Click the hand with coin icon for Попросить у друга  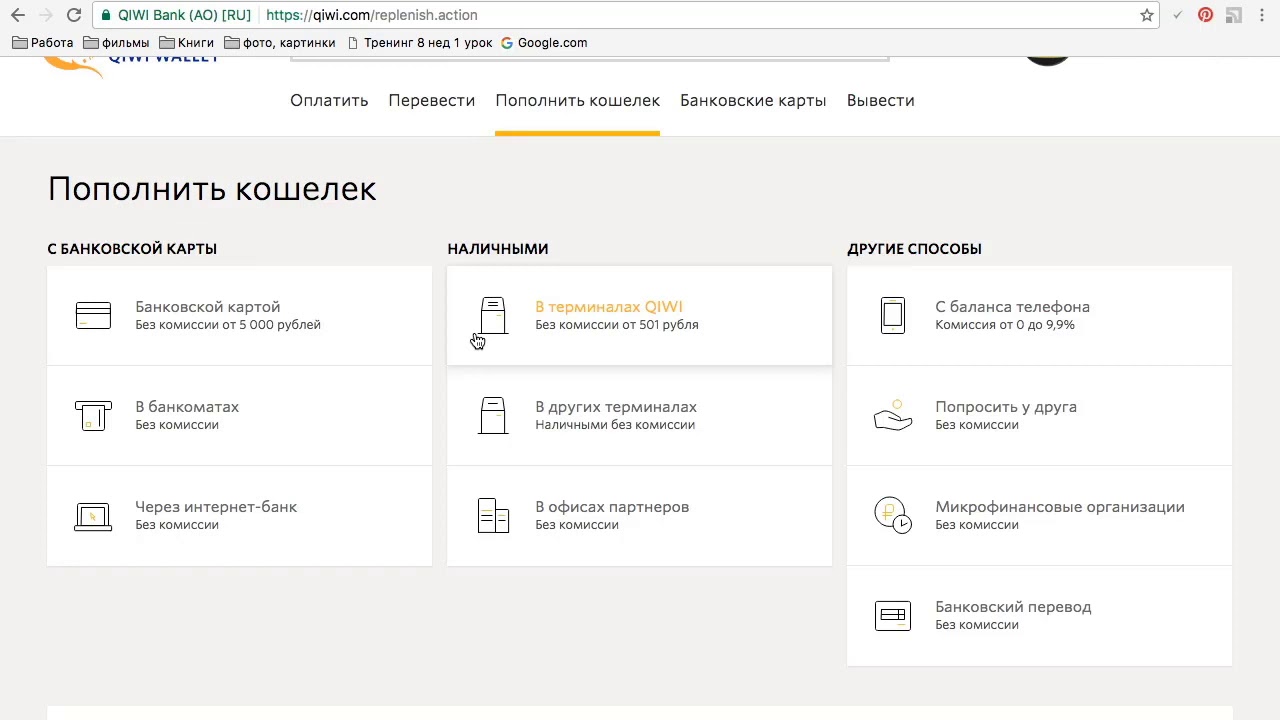pyautogui.click(x=893, y=416)
